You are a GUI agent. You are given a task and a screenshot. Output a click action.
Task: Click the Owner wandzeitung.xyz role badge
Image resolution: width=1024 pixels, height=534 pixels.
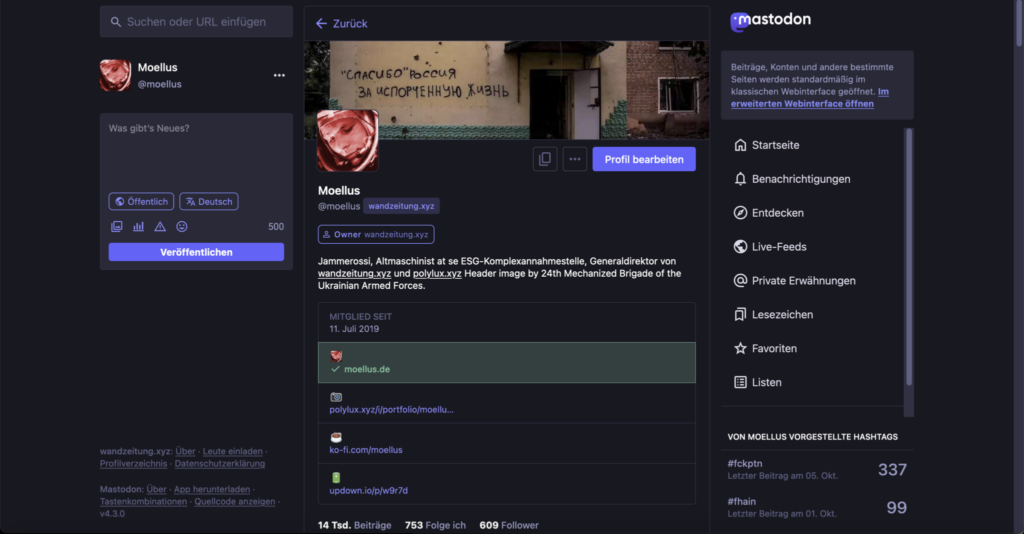pos(376,234)
